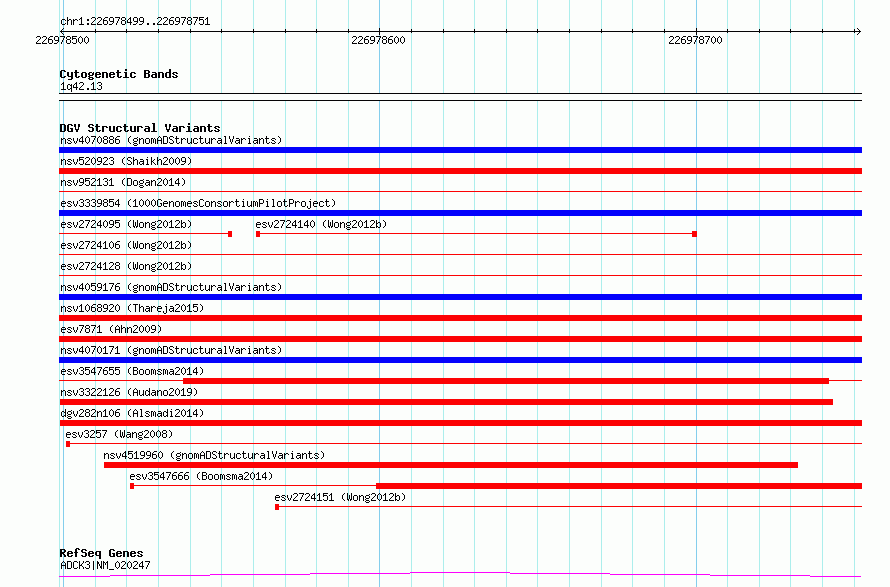Click the blue bar under nsv4070886
890x587 pixels.
(x=460, y=150)
